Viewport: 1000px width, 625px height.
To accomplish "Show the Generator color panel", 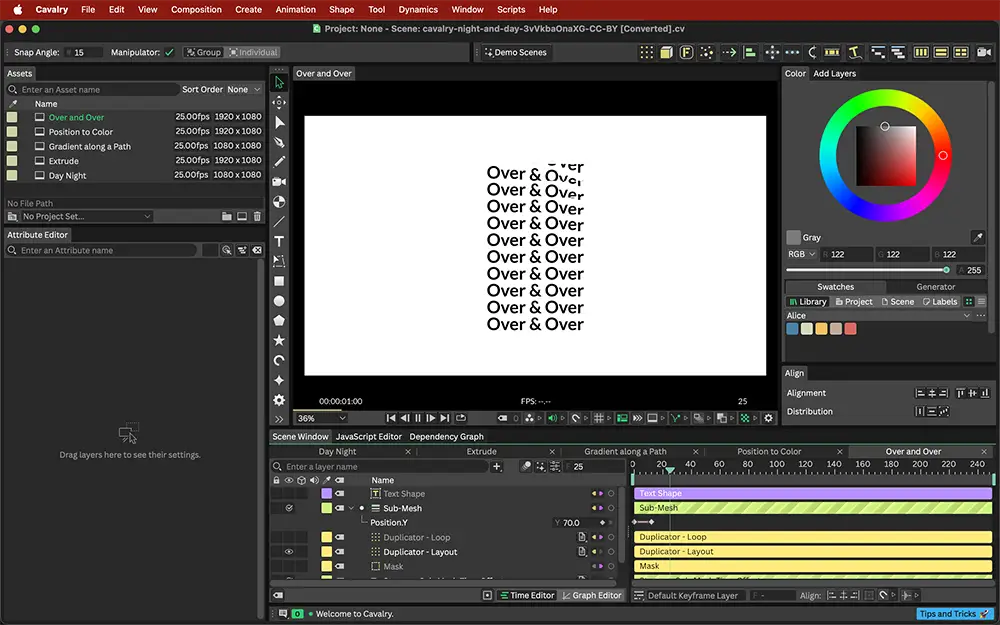I will (936, 287).
